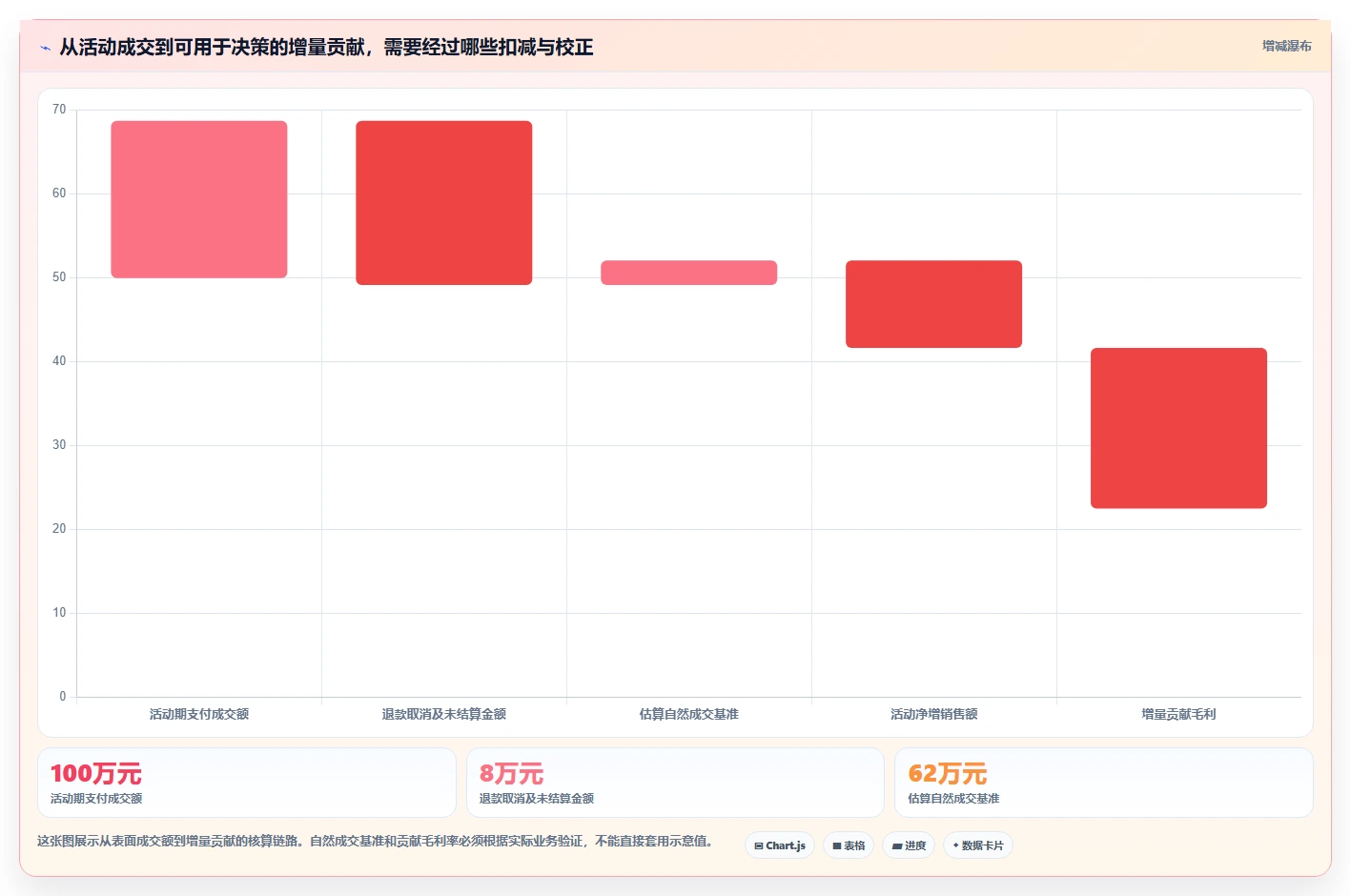This screenshot has height=896, width=1351.
Task: Click the 数据卡片 chip
Action: coord(978,845)
